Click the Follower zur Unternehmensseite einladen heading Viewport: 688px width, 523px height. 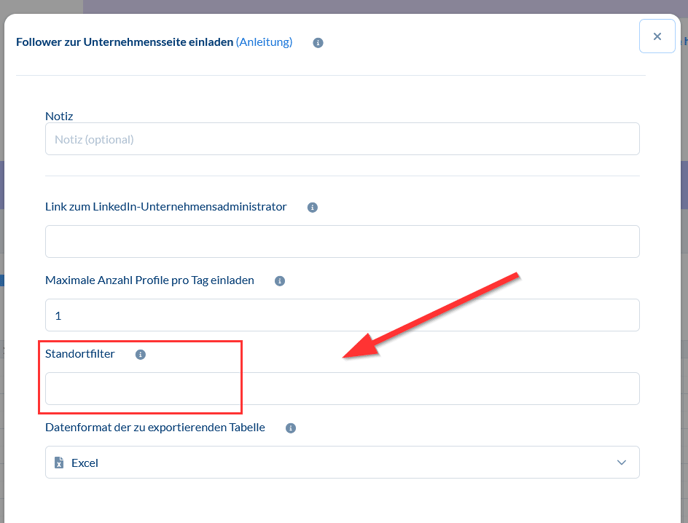coord(124,42)
